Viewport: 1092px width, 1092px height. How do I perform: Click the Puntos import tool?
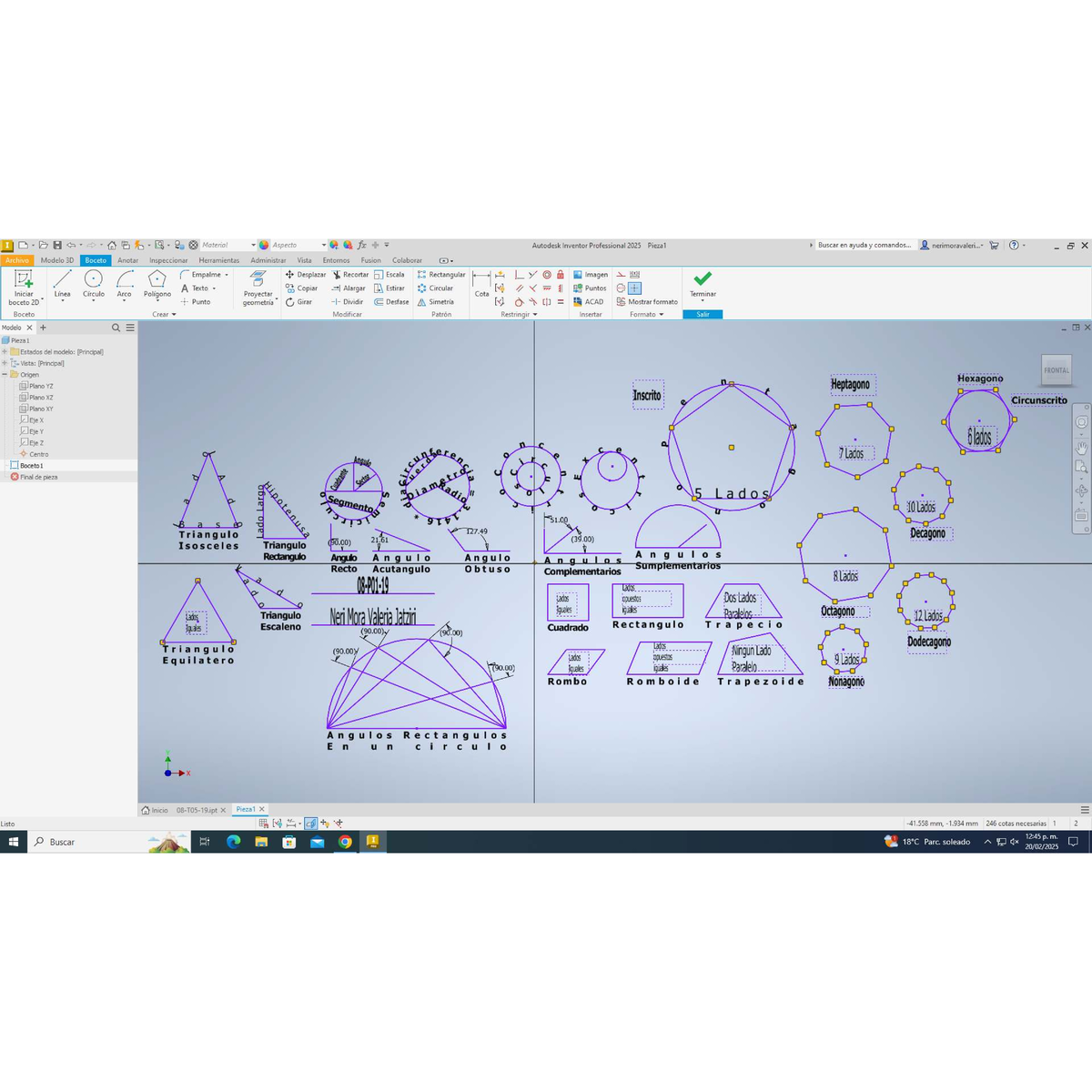click(590, 288)
